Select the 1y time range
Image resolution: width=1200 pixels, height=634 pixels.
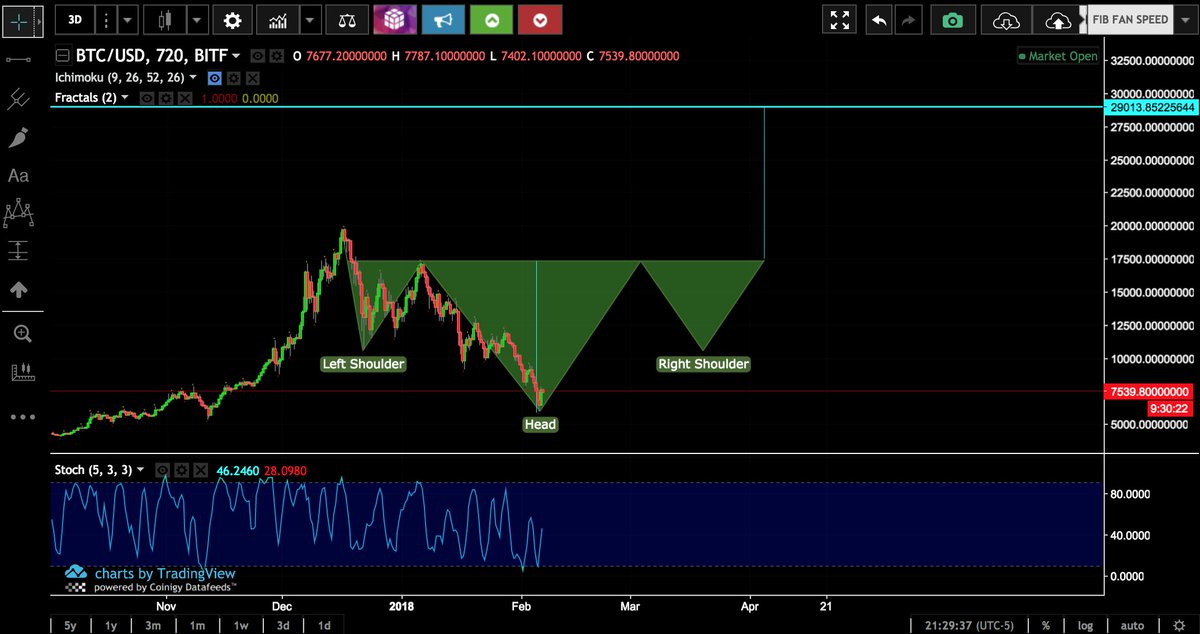[111, 625]
